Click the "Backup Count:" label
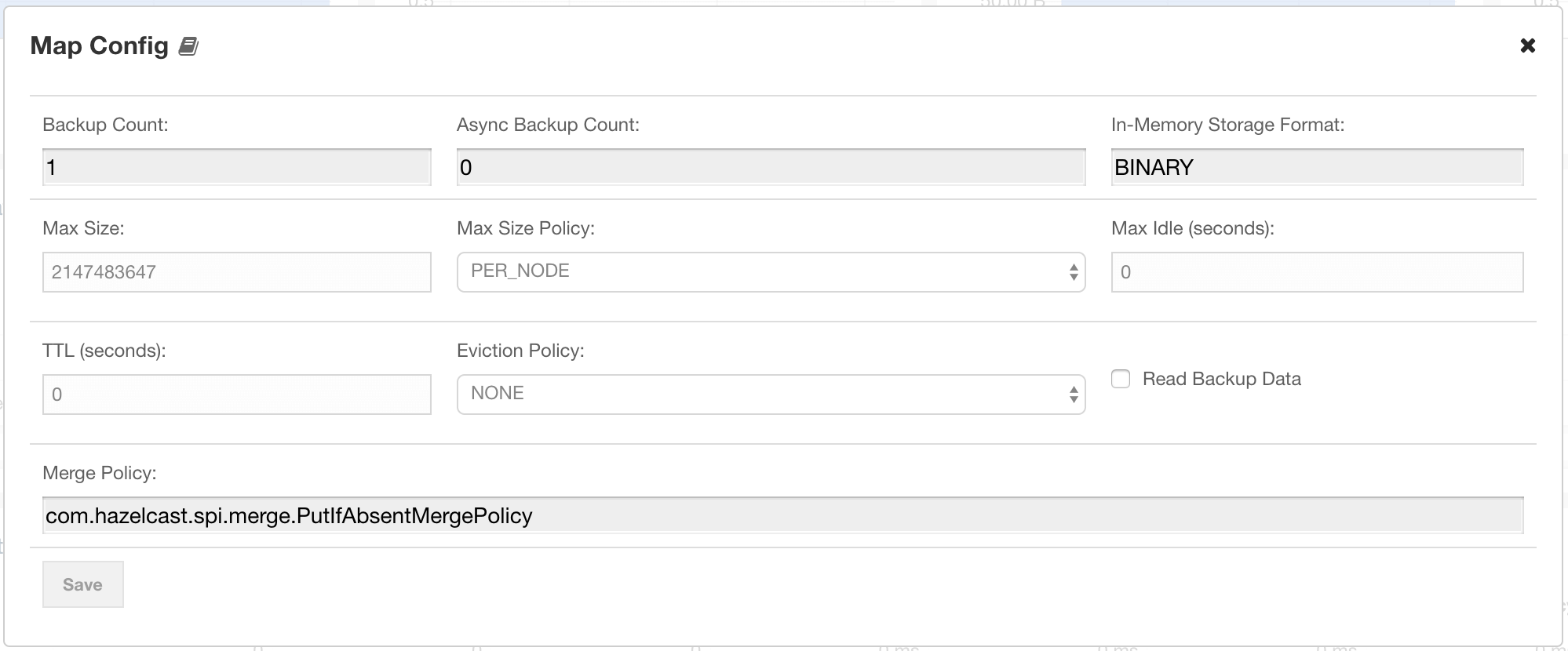1568x651 pixels. coord(105,125)
